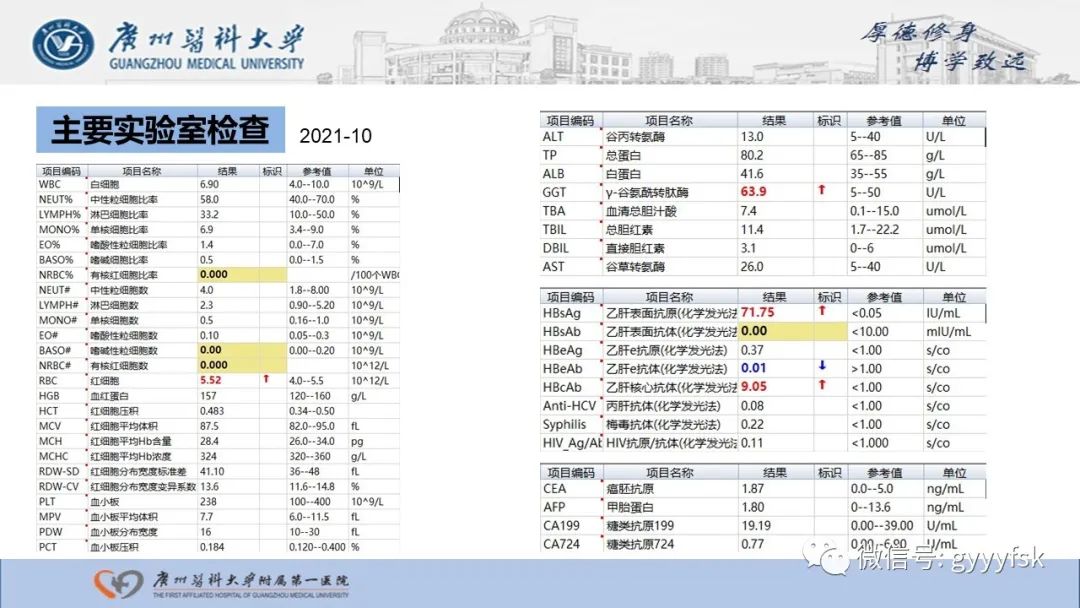The width and height of the screenshot is (1080, 608).
Task: Select the CEA result 1.87
Action: tap(753, 488)
